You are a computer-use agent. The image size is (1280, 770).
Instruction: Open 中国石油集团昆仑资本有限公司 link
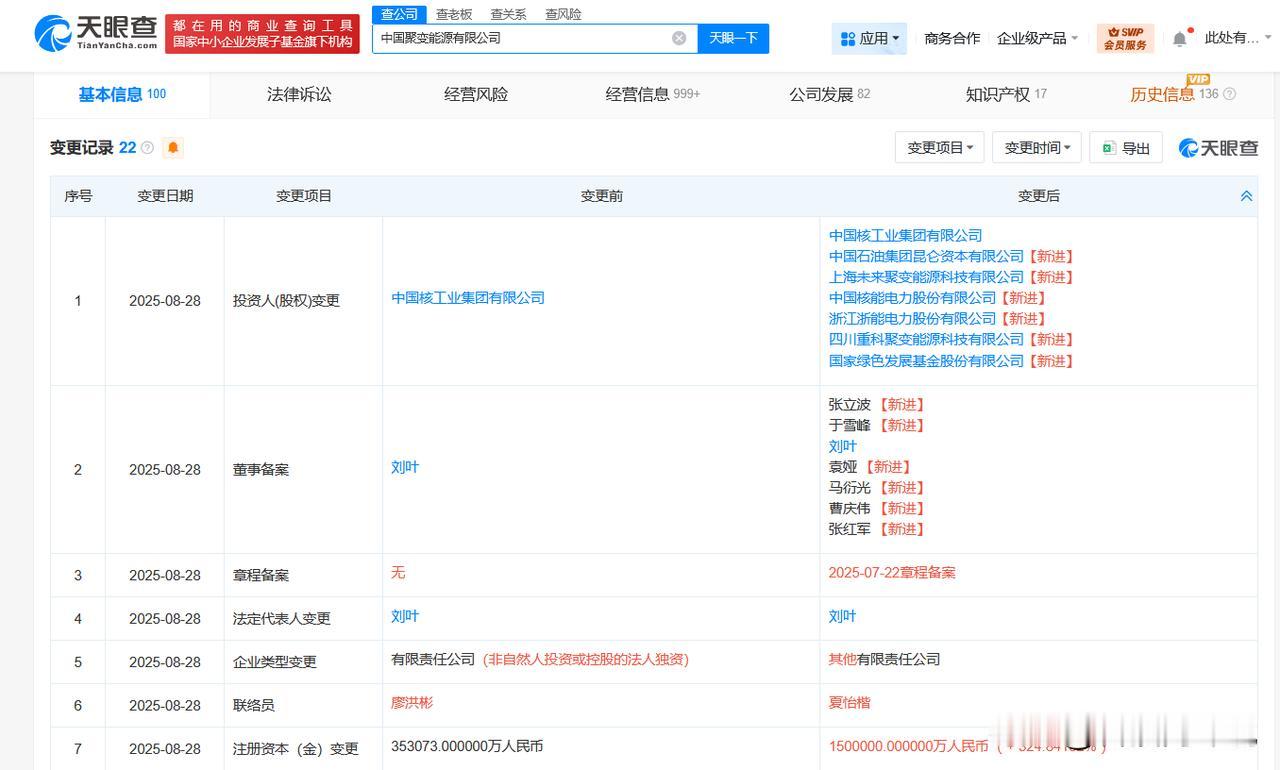[927, 256]
